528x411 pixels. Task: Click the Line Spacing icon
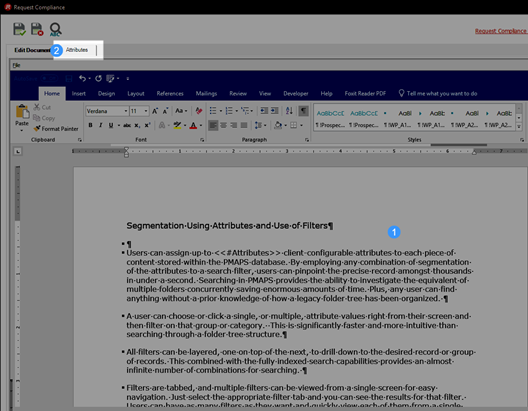click(258, 125)
